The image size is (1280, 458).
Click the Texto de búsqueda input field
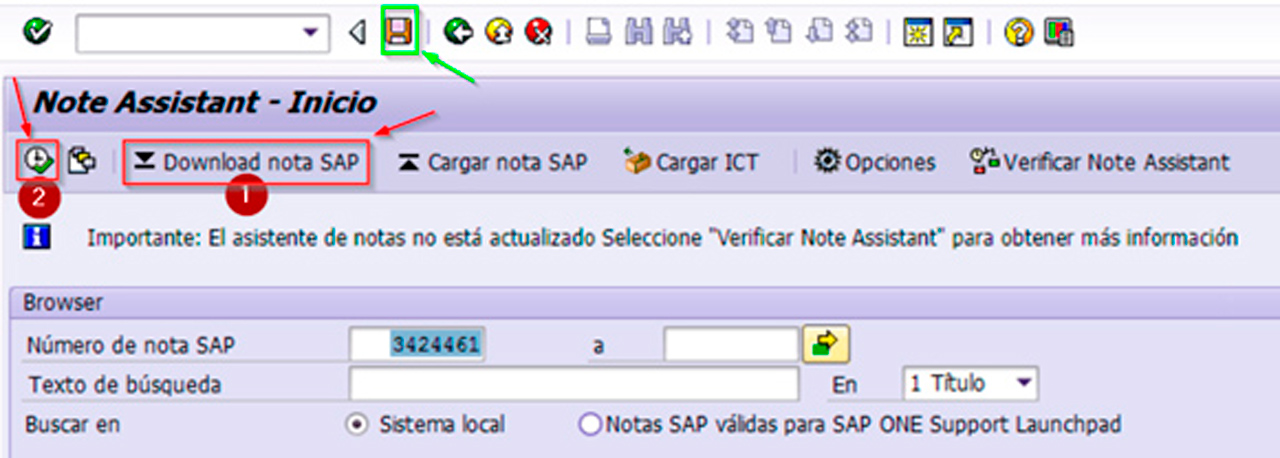point(573,384)
